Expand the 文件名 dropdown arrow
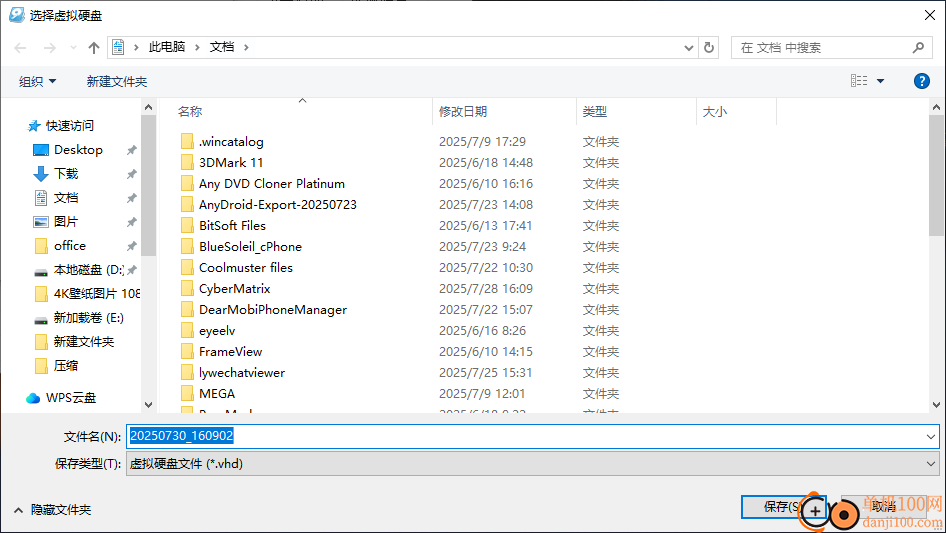946x533 pixels. click(x=930, y=436)
